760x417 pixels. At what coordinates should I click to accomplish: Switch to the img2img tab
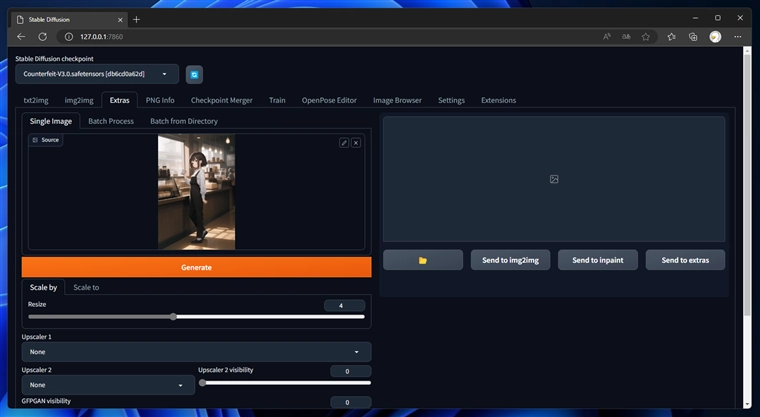tap(79, 100)
